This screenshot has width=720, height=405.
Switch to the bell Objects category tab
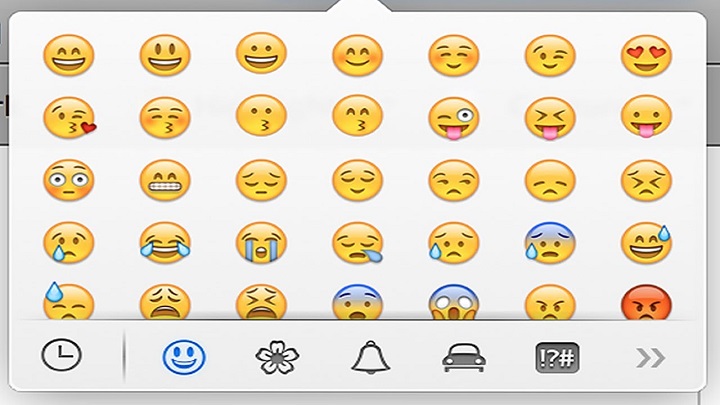371,358
